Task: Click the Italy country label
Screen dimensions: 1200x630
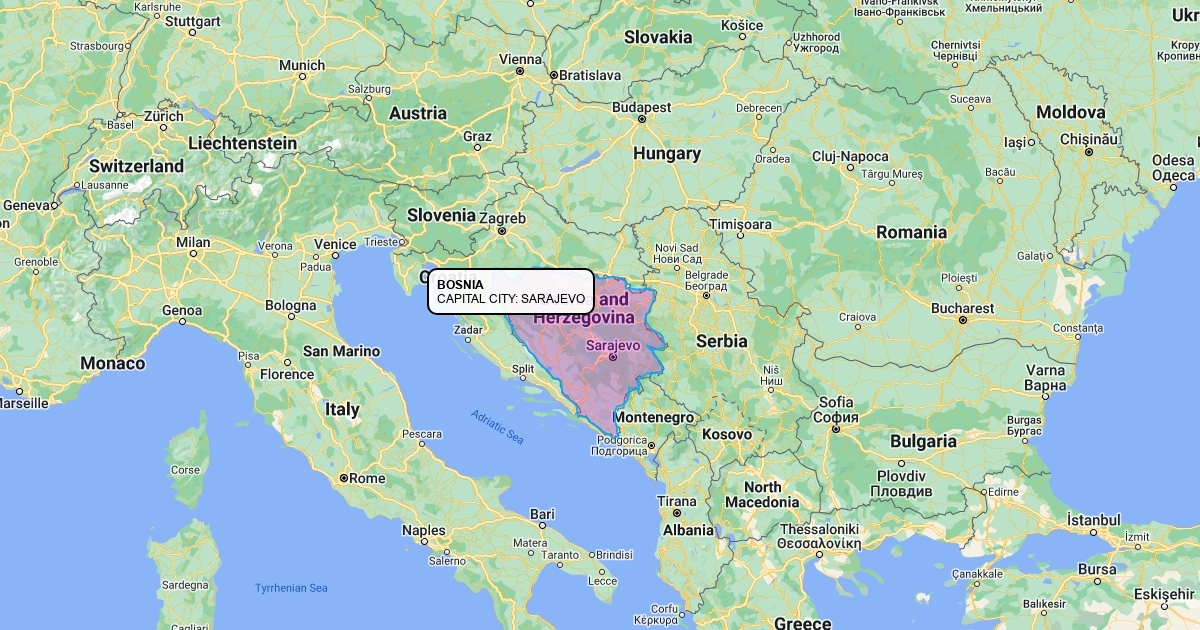Action: 342,409
